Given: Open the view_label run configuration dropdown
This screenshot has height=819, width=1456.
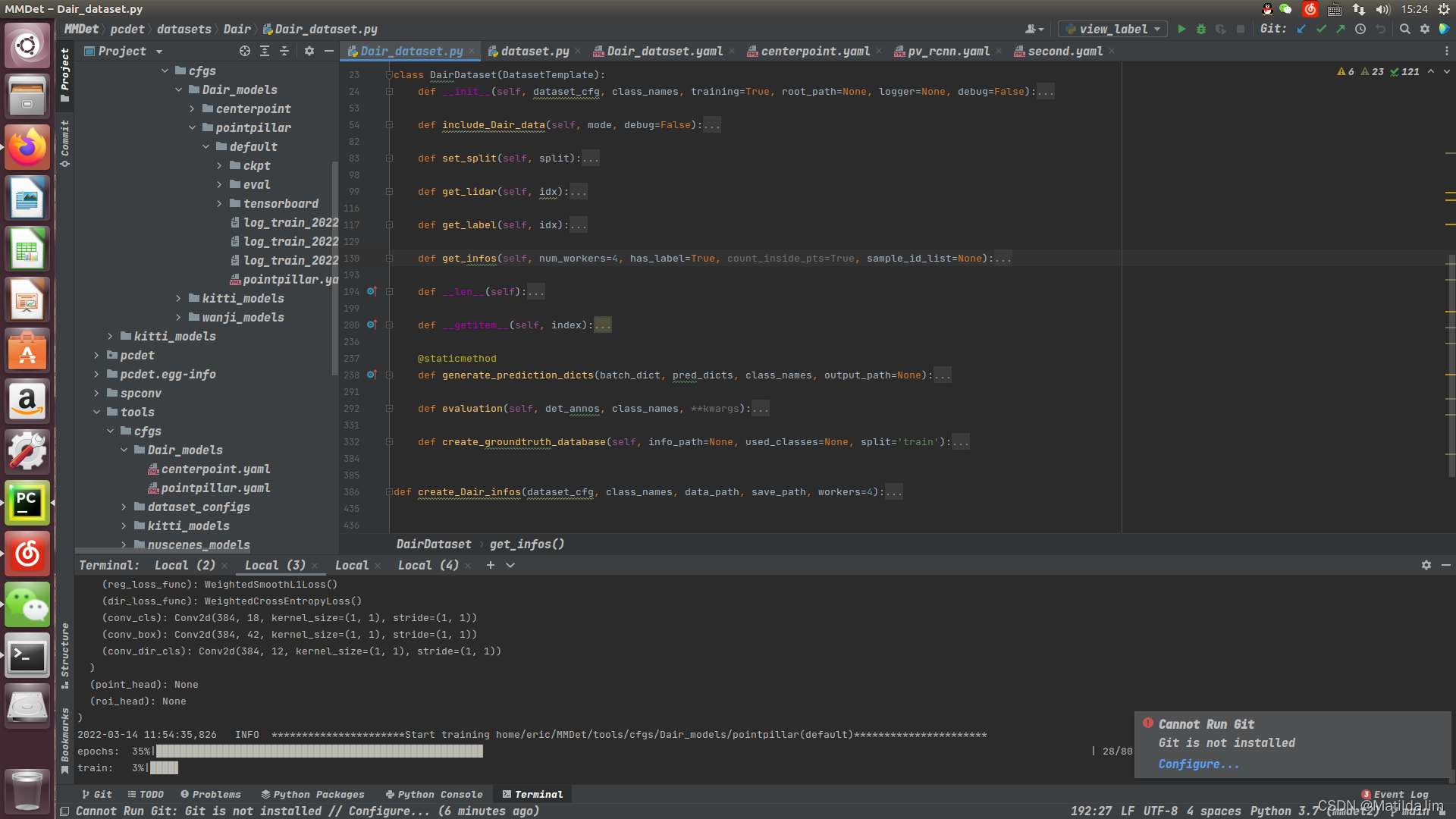Looking at the screenshot, I should click(1112, 29).
